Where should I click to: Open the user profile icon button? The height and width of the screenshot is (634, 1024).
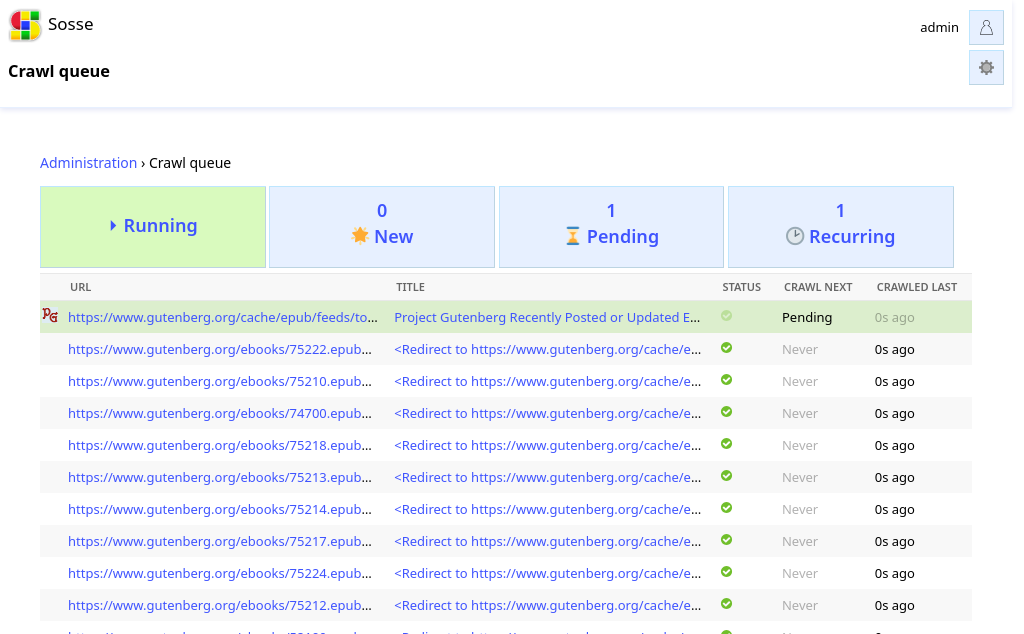pyautogui.click(x=986, y=27)
